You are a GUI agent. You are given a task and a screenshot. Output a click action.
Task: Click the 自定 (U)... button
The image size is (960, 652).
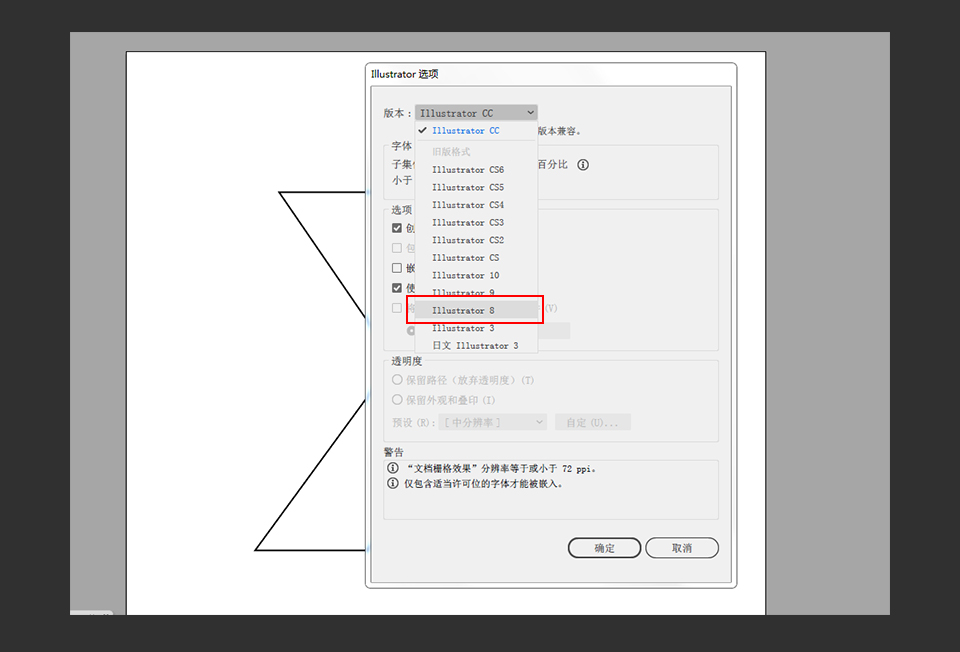tap(593, 422)
